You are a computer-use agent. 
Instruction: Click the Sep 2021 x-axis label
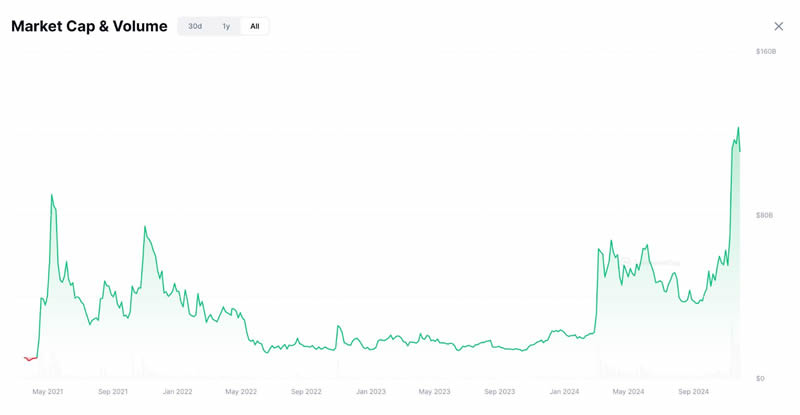[113, 392]
